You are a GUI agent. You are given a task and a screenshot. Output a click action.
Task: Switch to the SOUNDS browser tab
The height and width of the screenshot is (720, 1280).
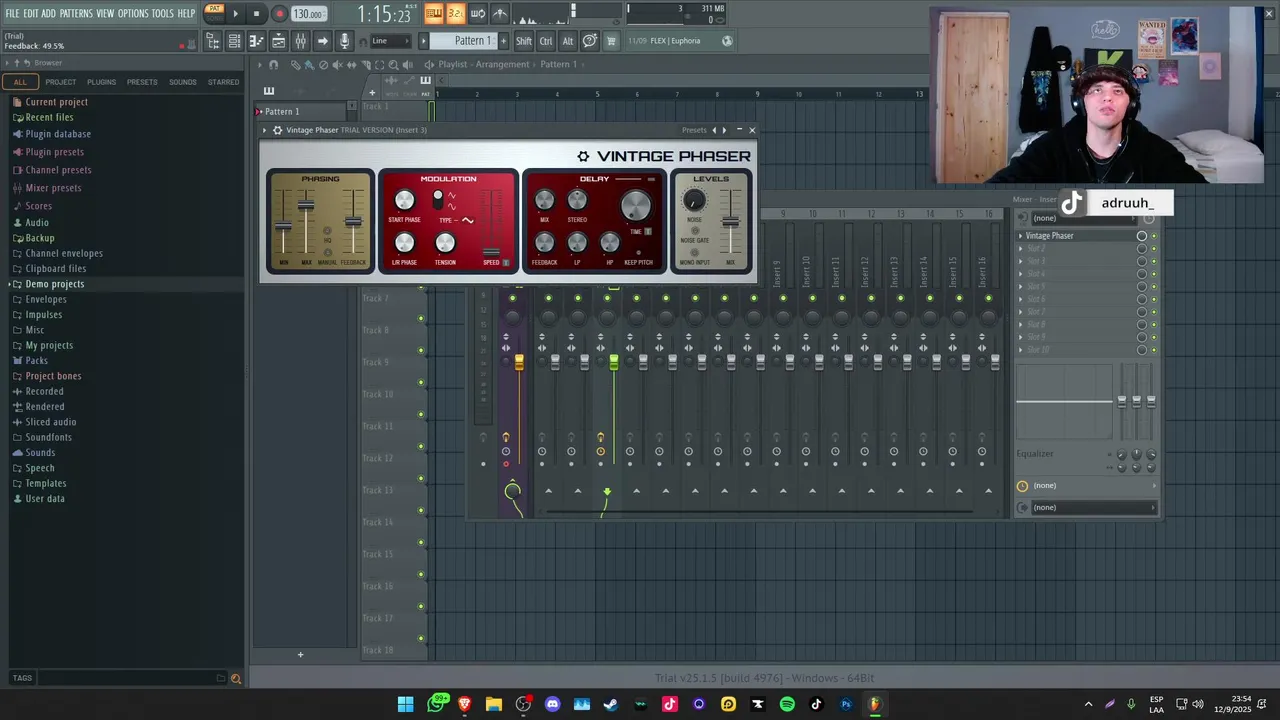click(x=183, y=82)
